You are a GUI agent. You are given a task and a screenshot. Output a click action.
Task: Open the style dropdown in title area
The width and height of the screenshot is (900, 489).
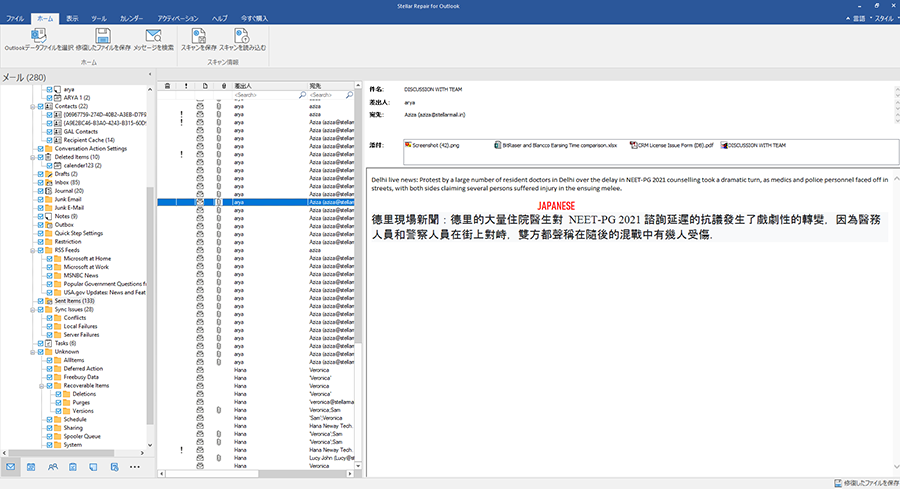coord(885,18)
